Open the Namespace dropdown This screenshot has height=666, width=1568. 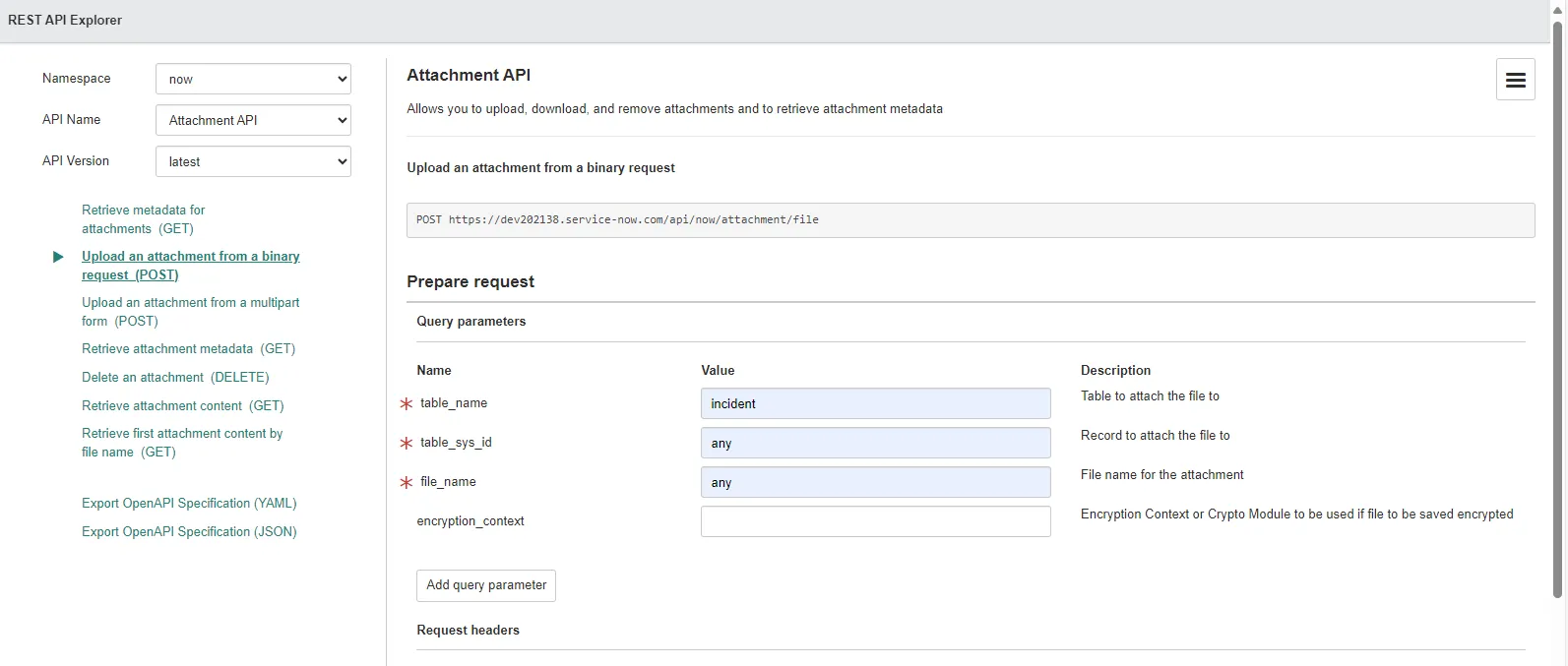[x=253, y=79]
